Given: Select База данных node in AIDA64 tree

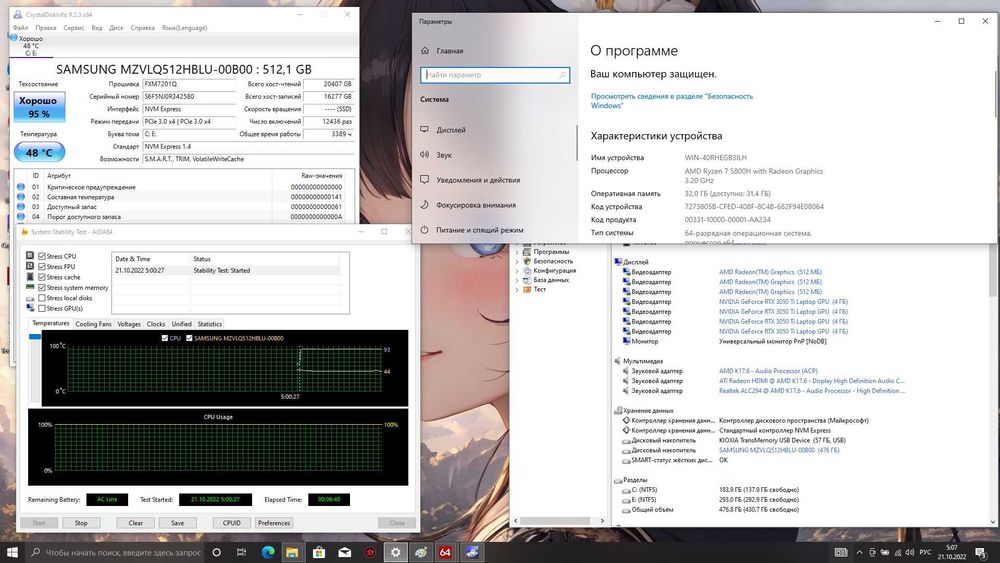Looking at the screenshot, I should click(x=551, y=280).
